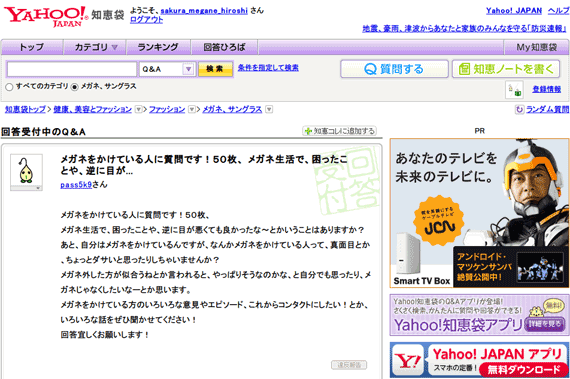Click the question title メガネをかけている人に質問です
The height and width of the screenshot is (379, 570).
pyautogui.click(x=204, y=165)
